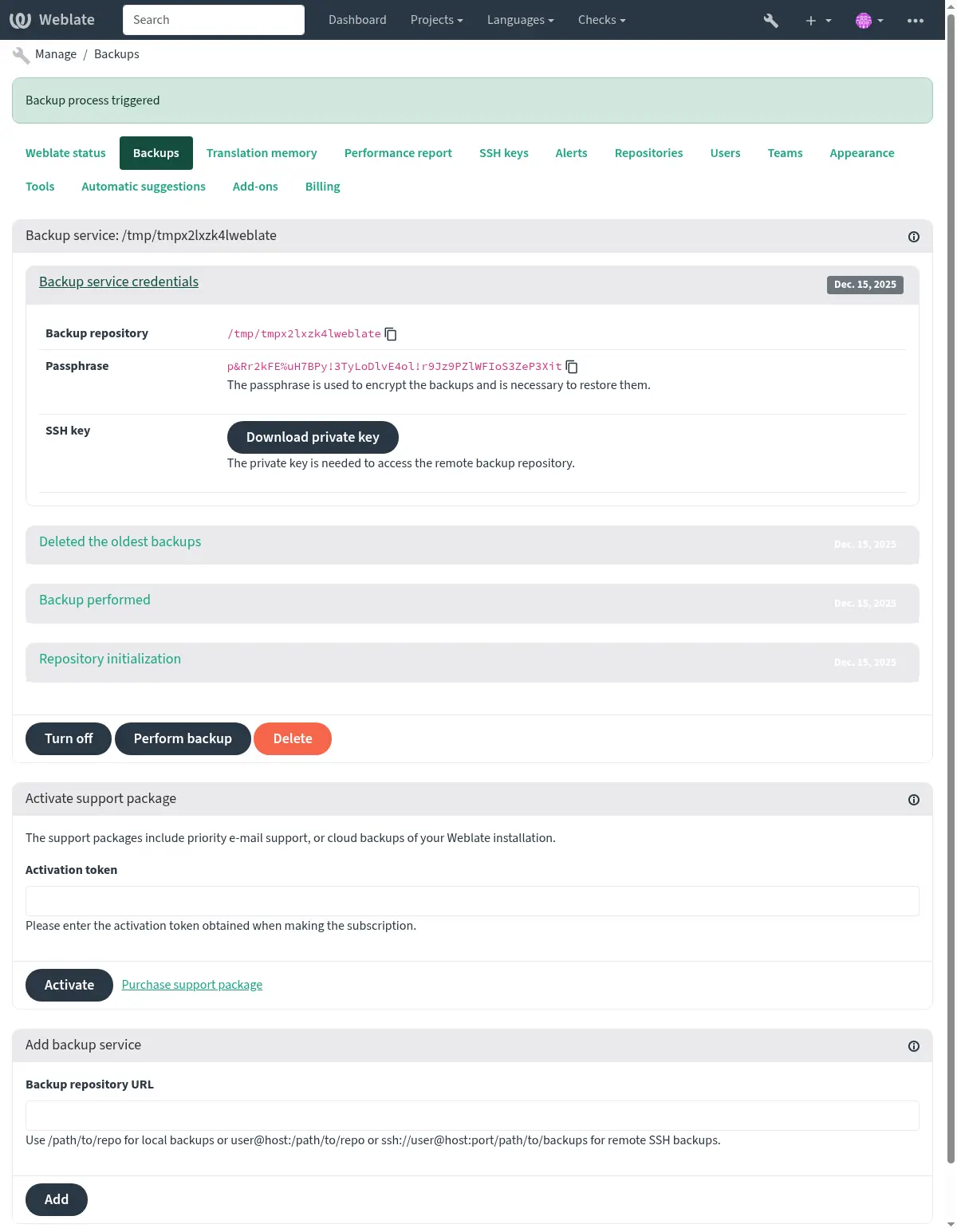Open info icon for Activate support package

click(914, 800)
